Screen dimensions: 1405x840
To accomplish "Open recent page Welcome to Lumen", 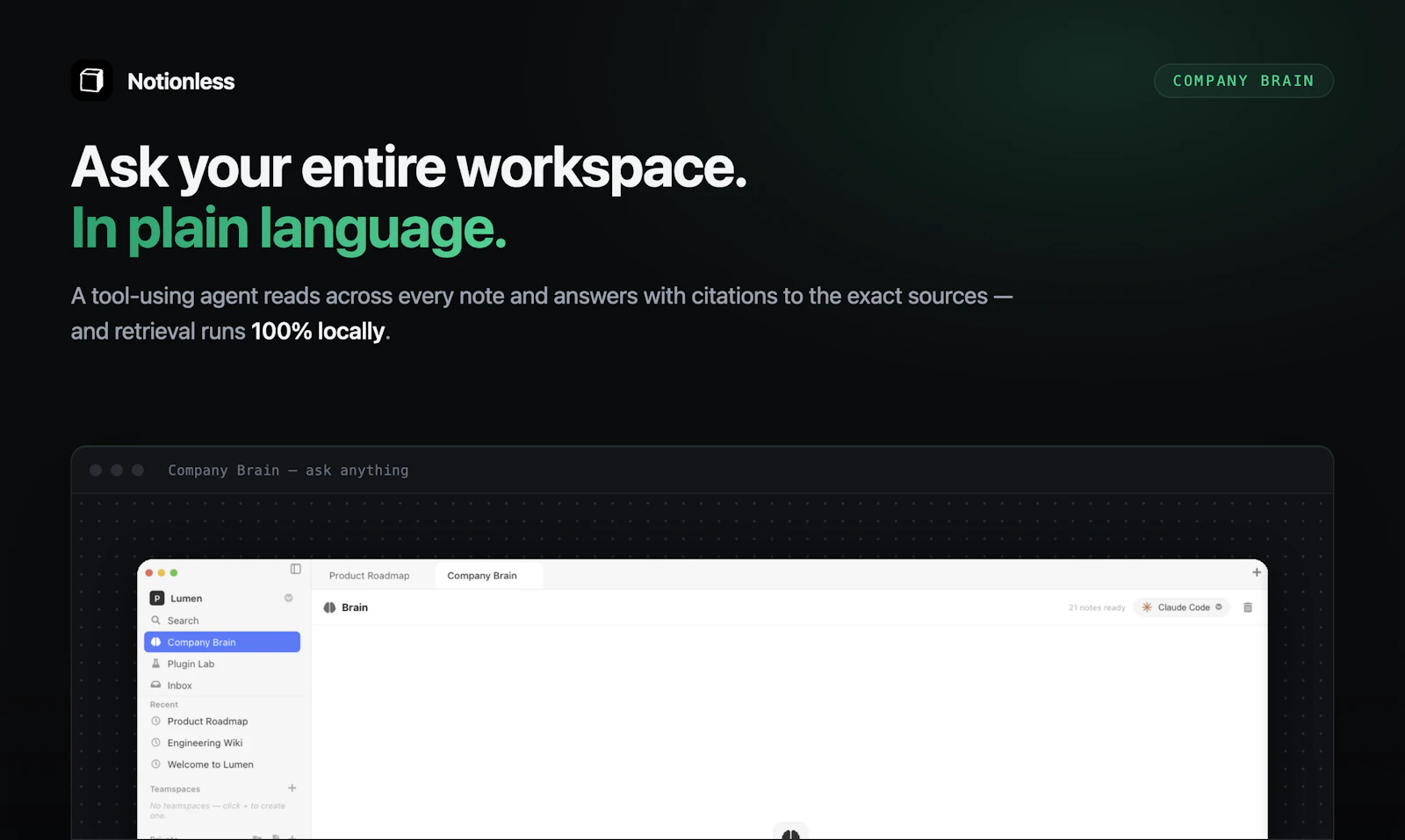I will tap(222, 765).
